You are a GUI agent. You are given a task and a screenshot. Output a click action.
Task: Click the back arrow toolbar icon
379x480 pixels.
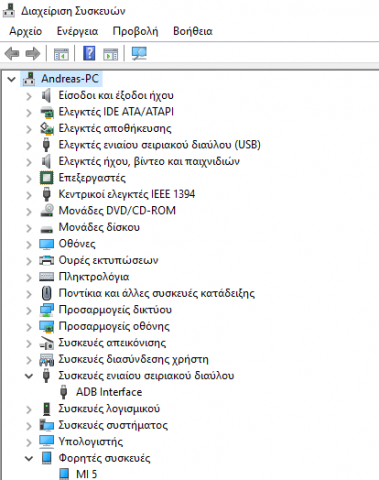[12, 53]
